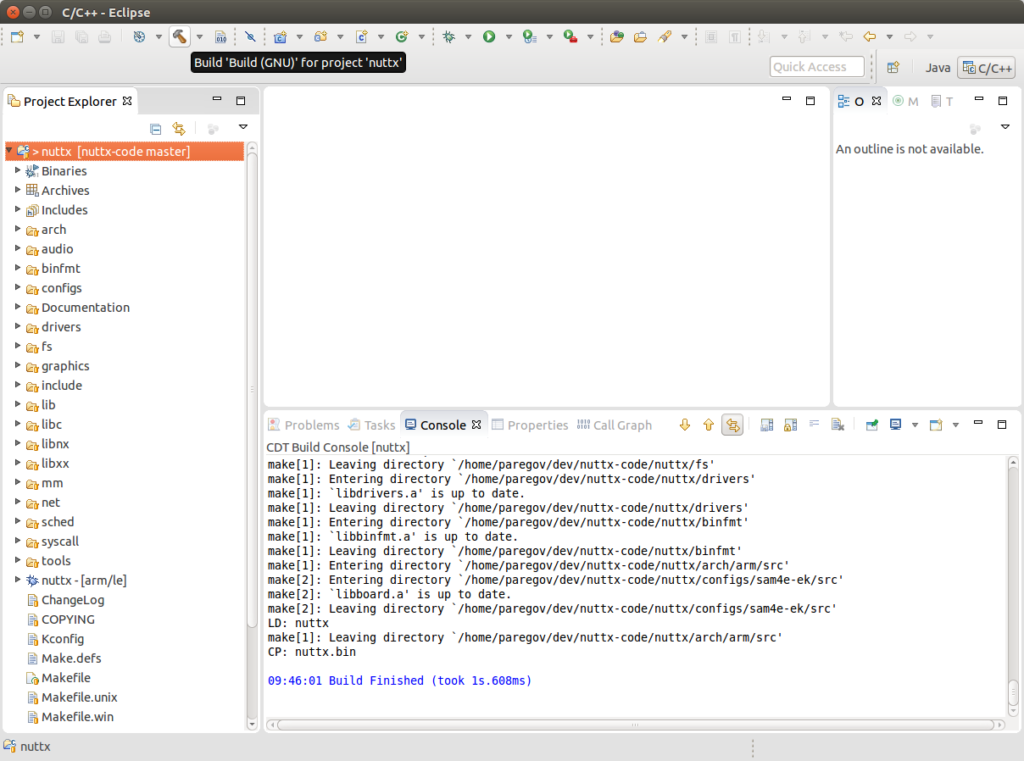Toggle console Scroll Lock icon
The width and height of the screenshot is (1024, 761).
[790, 425]
